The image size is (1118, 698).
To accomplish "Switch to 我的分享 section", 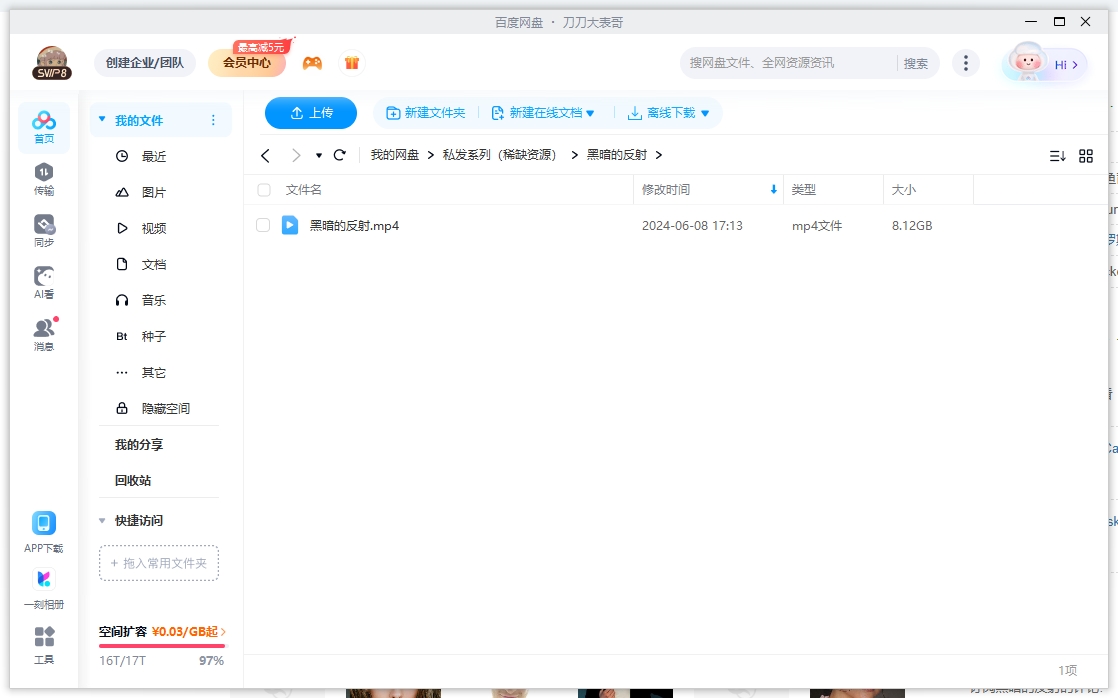I will click(139, 444).
